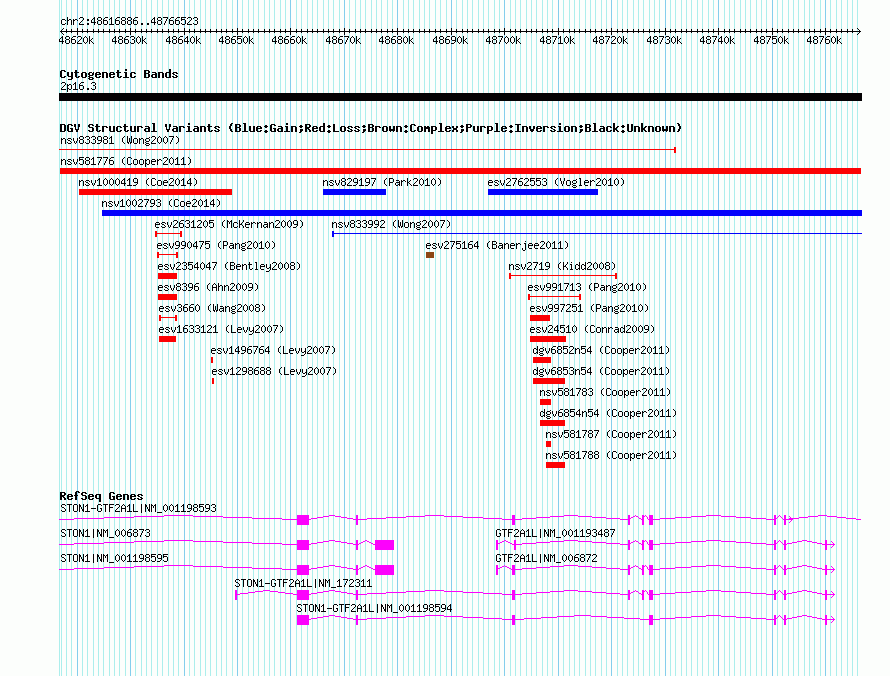Click the esv2762553 blue gain bar
The width and height of the screenshot is (890, 676).
tap(543, 192)
